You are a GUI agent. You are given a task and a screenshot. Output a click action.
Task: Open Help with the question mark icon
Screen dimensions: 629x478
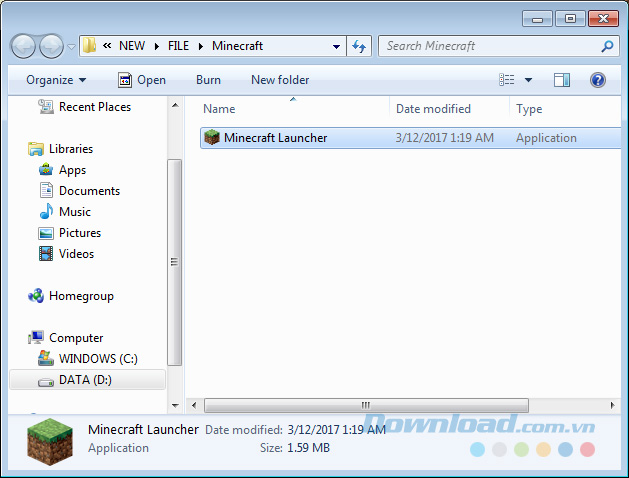tap(598, 80)
